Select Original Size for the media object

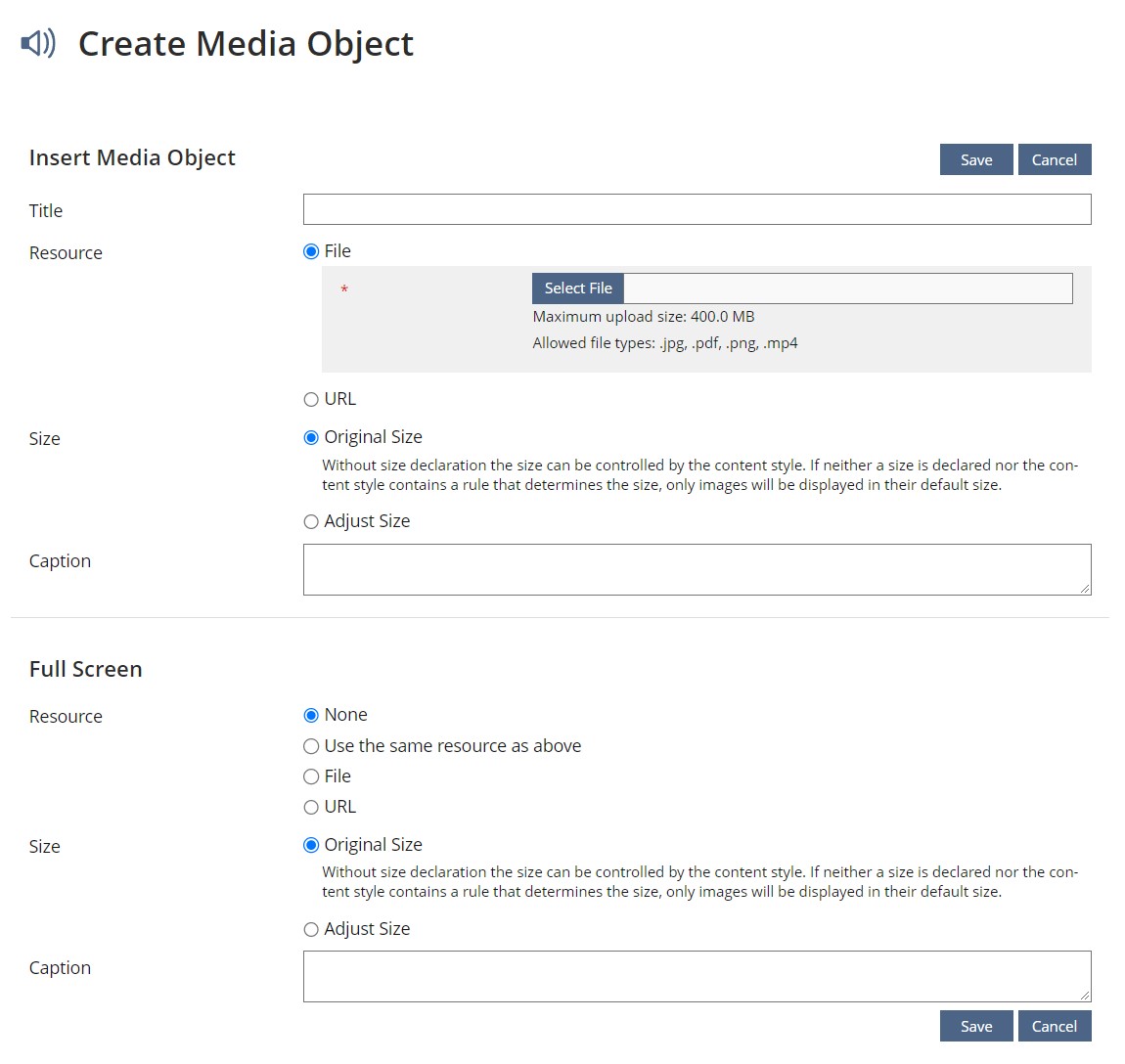tap(311, 437)
